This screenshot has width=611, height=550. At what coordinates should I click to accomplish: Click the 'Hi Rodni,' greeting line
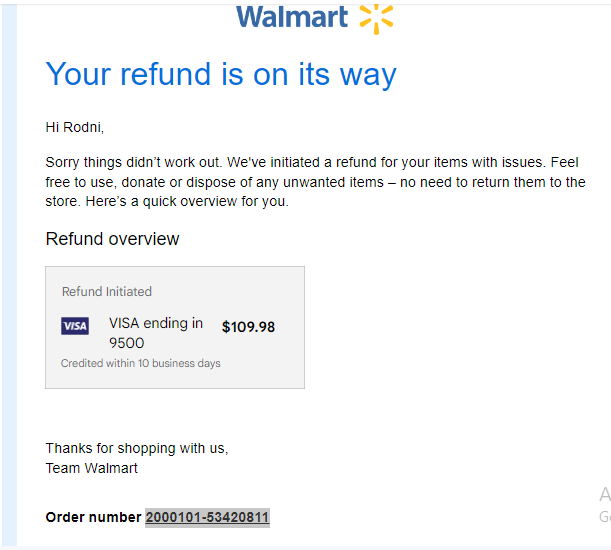click(75, 127)
